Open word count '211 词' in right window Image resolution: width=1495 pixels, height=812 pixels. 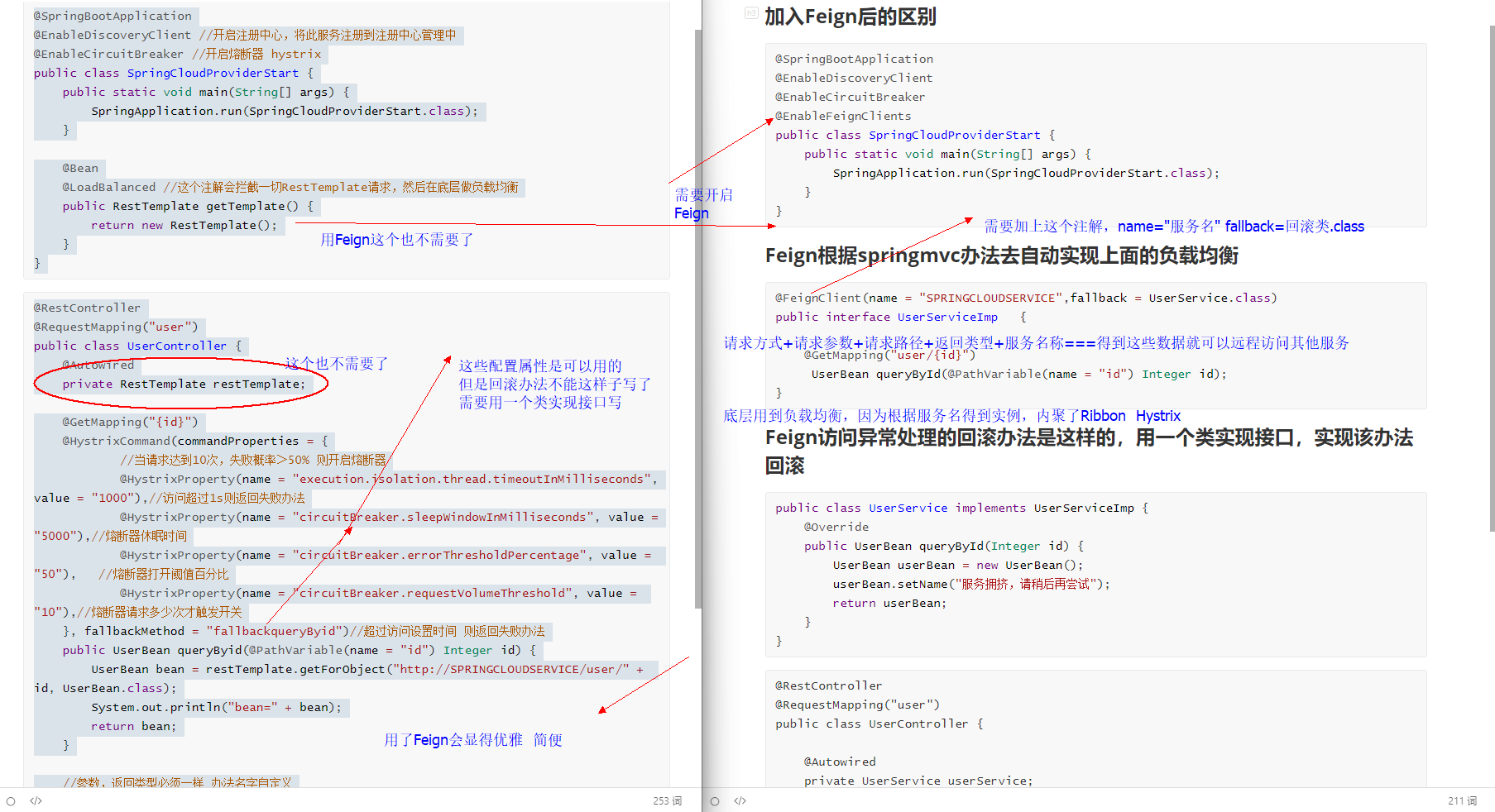[1462, 800]
